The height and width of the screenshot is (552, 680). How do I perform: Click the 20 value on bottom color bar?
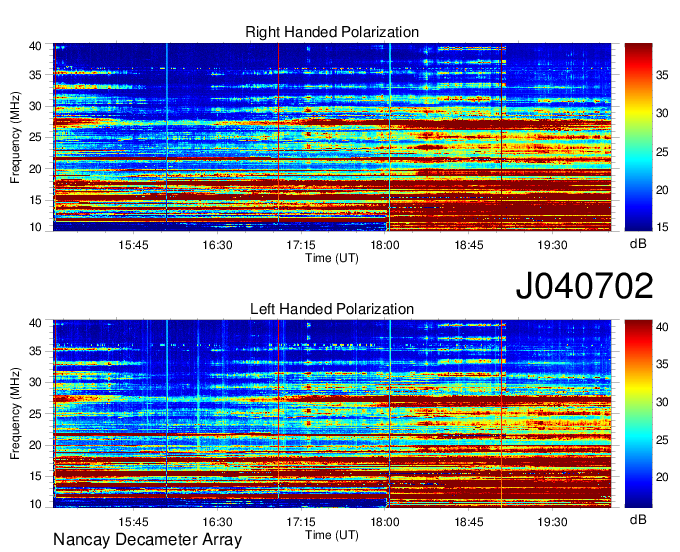click(662, 477)
